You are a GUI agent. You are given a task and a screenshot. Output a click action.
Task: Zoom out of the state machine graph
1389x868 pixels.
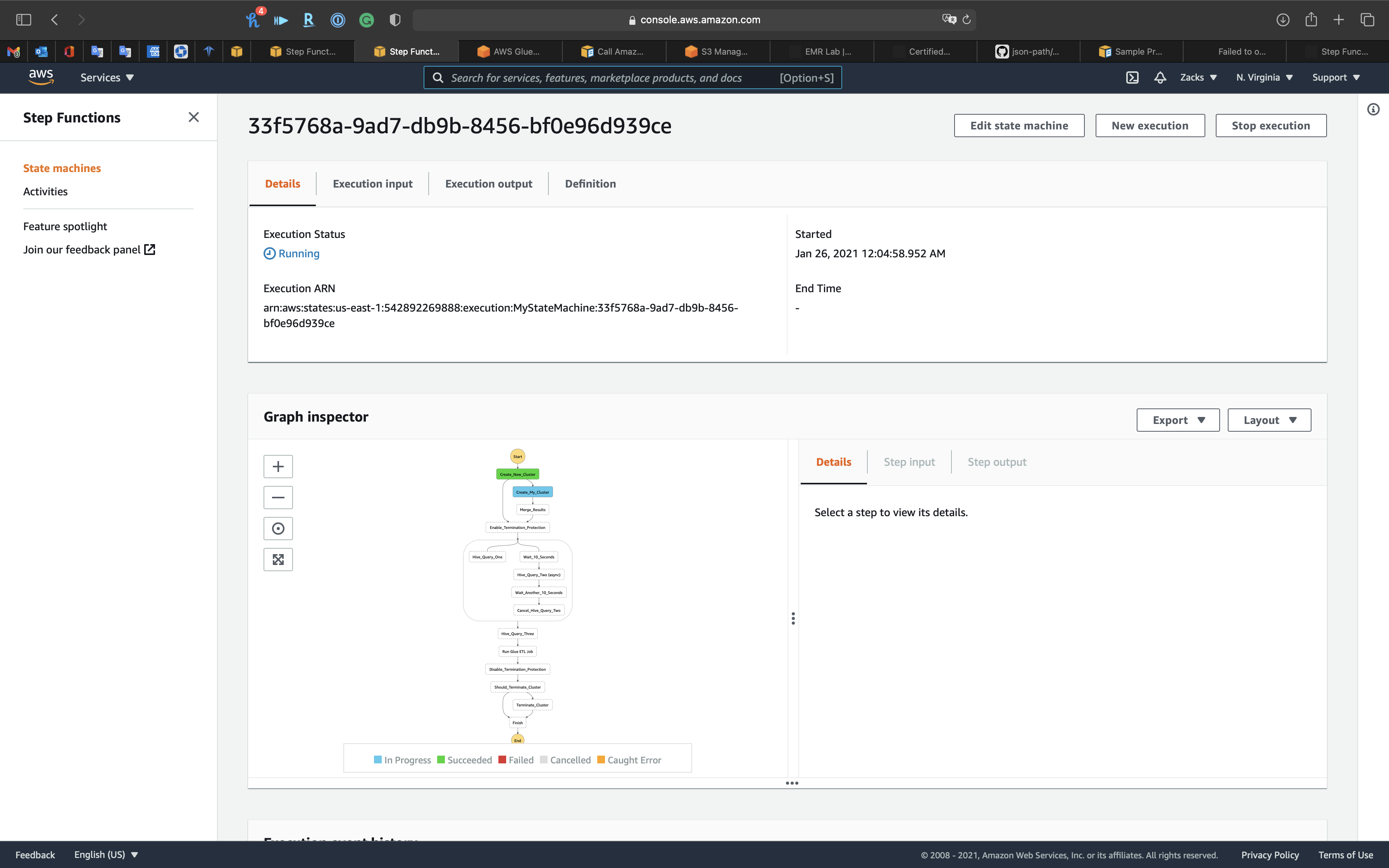pos(278,497)
